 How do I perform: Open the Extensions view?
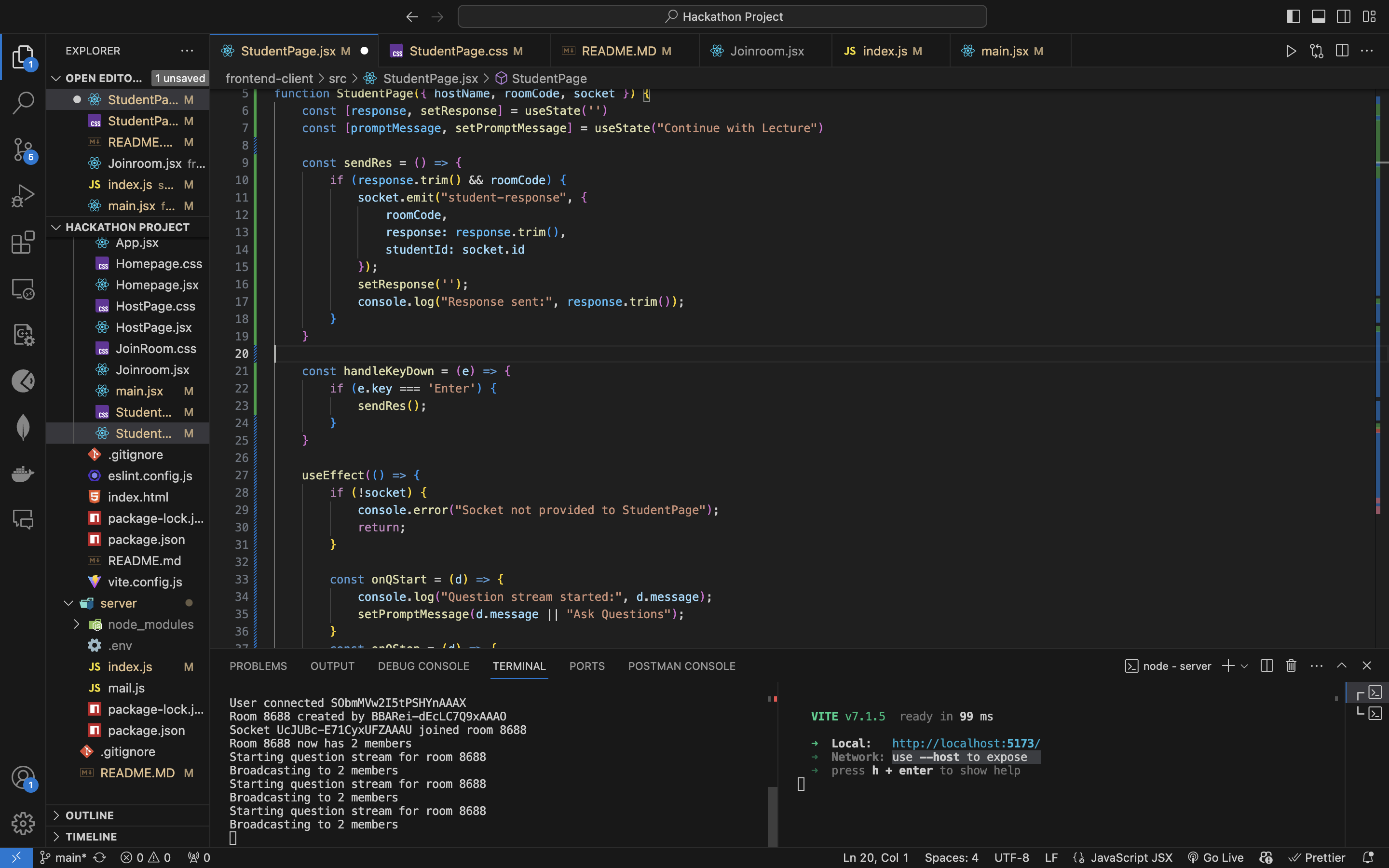click(23, 242)
